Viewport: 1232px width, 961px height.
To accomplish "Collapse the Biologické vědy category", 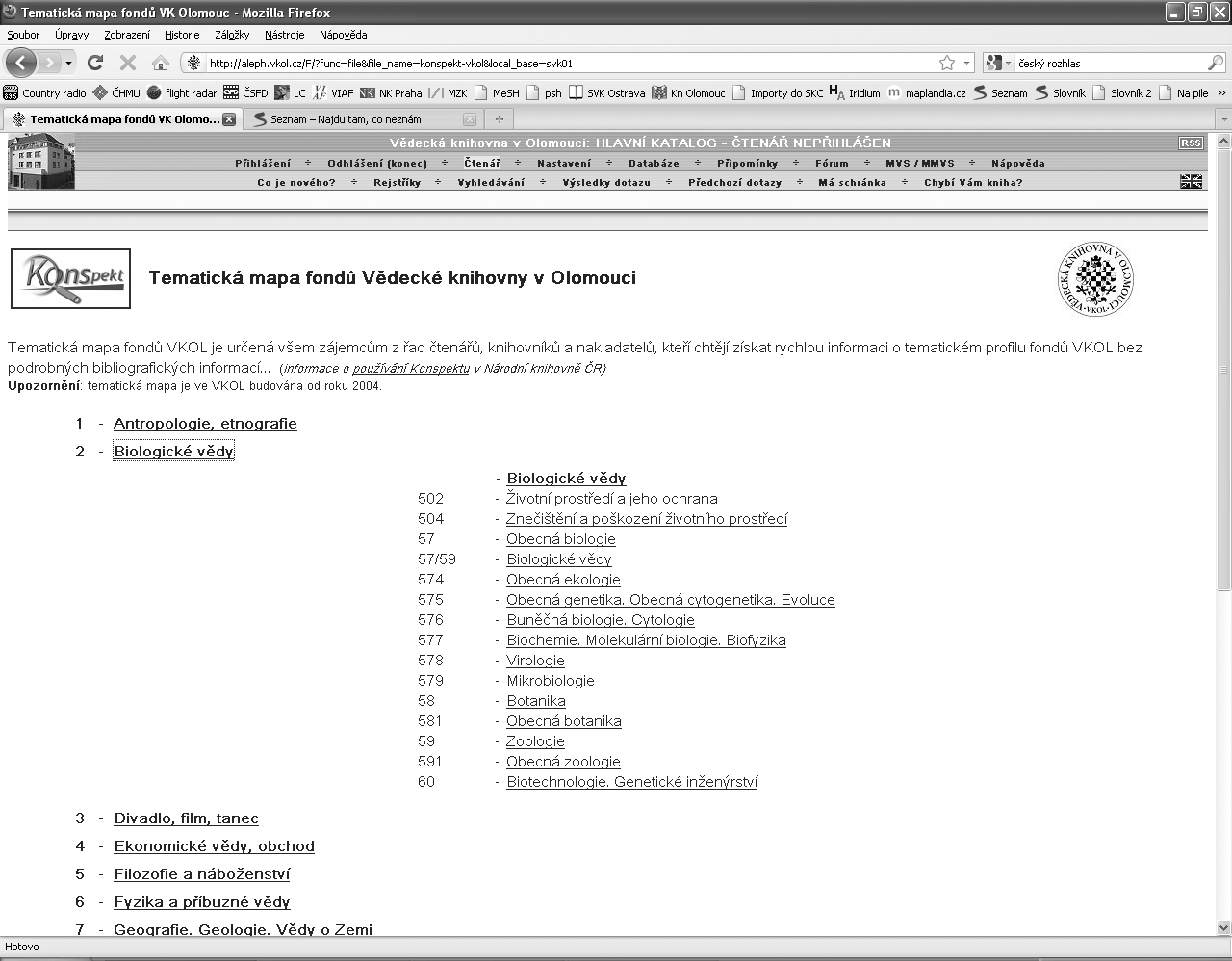I will [173, 451].
